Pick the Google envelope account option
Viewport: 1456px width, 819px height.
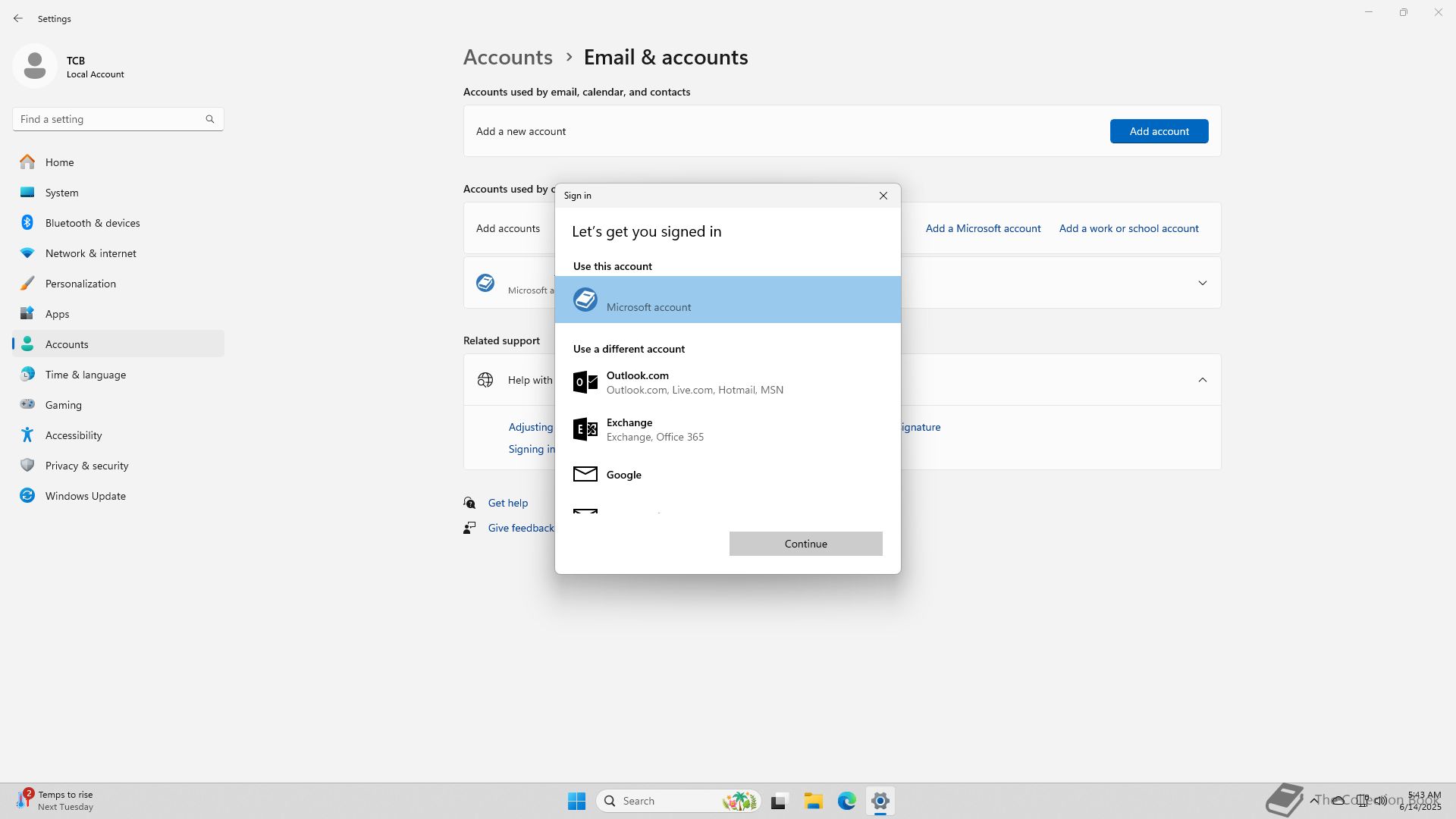point(623,475)
